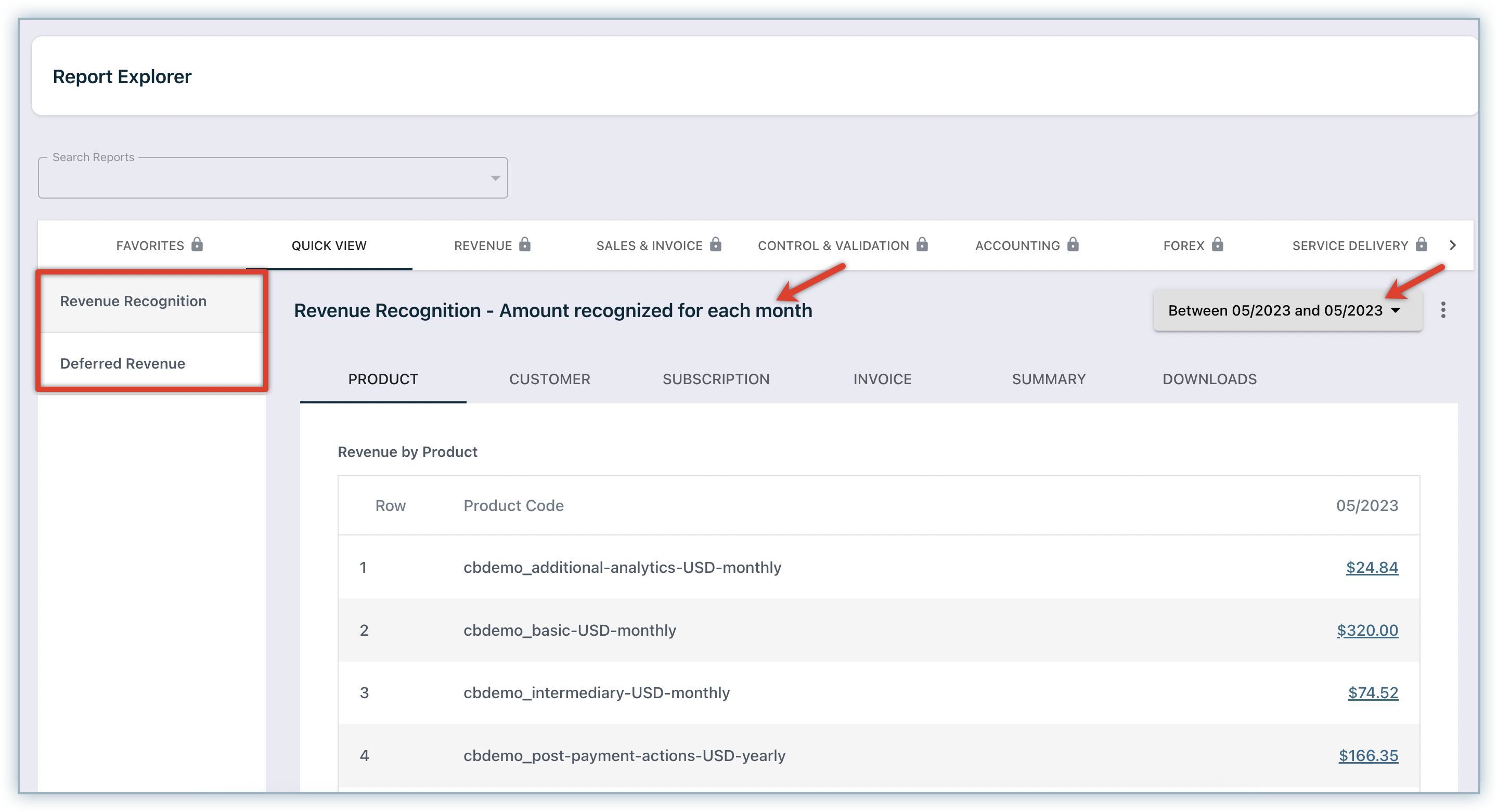Click the lock icon beside Sales & Invoice
The width and height of the screenshot is (1498, 812).
(715, 244)
